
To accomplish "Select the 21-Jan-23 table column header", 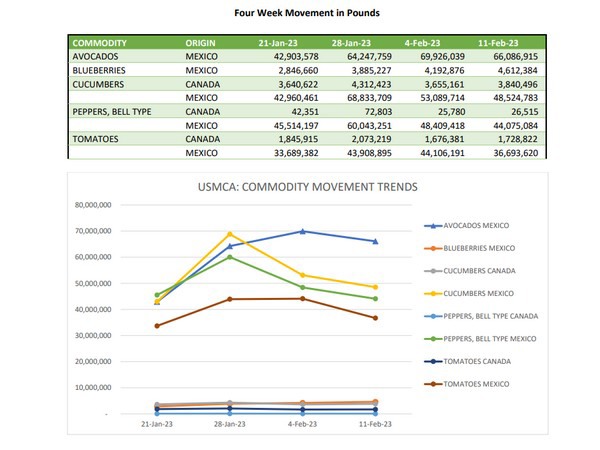I will coord(279,44).
